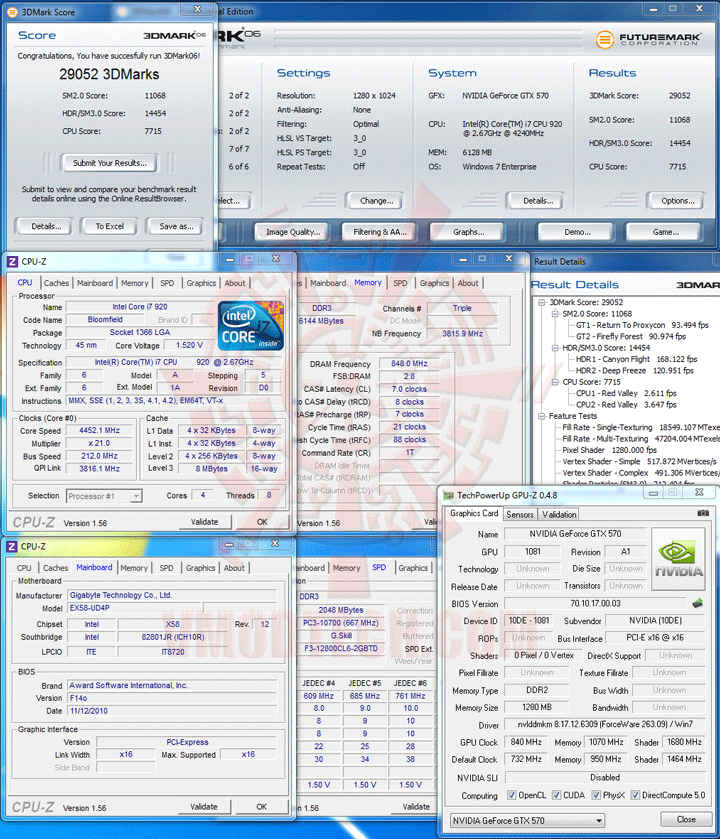Select Graphics tab in Memory CPU-Z window

tap(434, 283)
